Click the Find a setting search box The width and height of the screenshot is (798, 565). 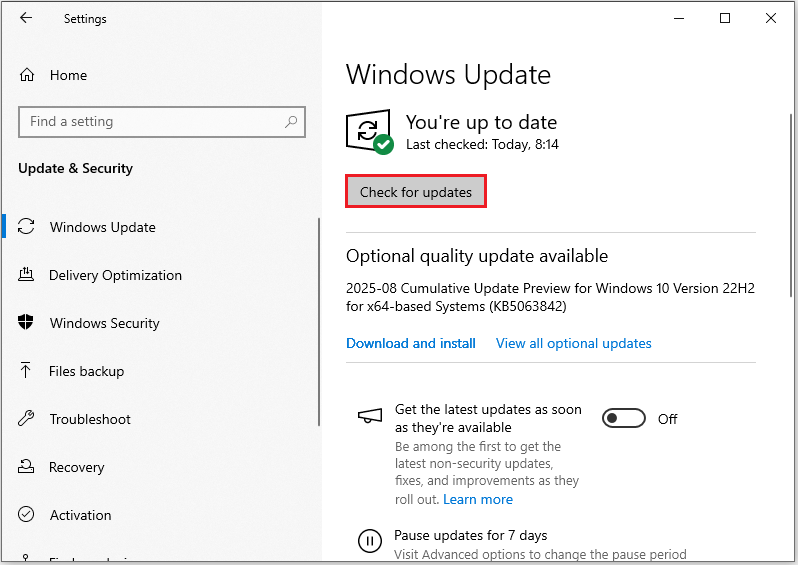click(x=150, y=122)
